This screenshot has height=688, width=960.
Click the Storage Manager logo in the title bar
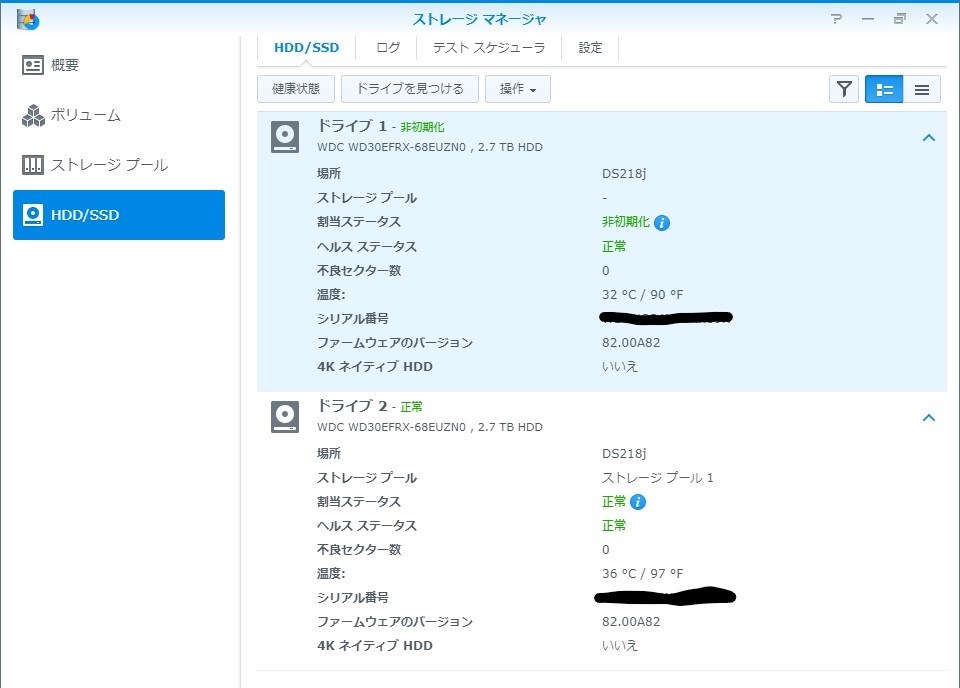point(27,19)
